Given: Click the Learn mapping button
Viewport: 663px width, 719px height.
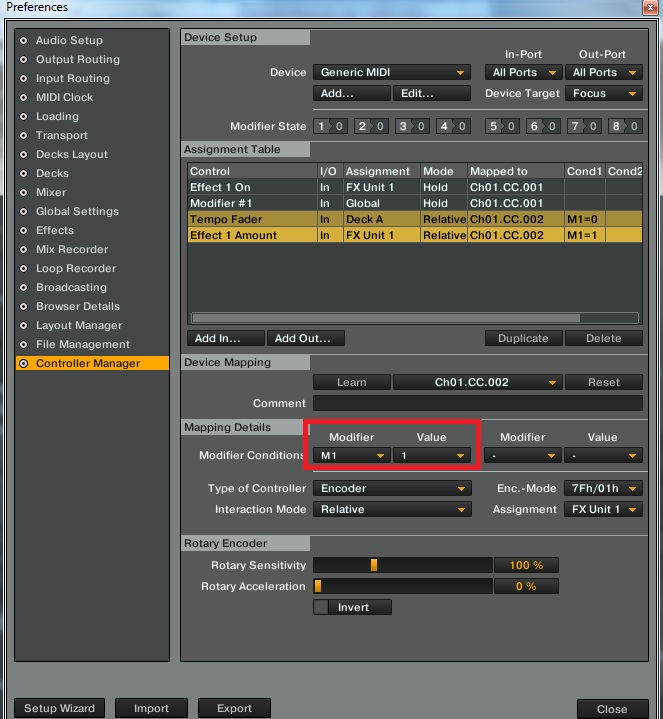Looking at the screenshot, I should 352,382.
